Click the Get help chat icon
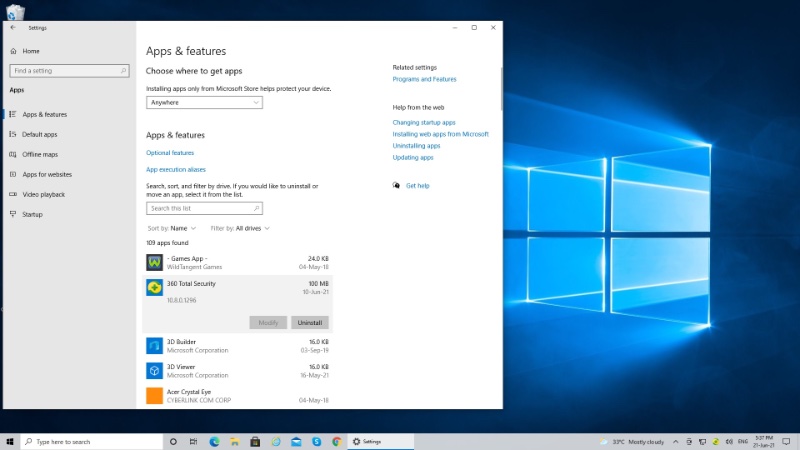The height and width of the screenshot is (450, 800). tap(397, 185)
